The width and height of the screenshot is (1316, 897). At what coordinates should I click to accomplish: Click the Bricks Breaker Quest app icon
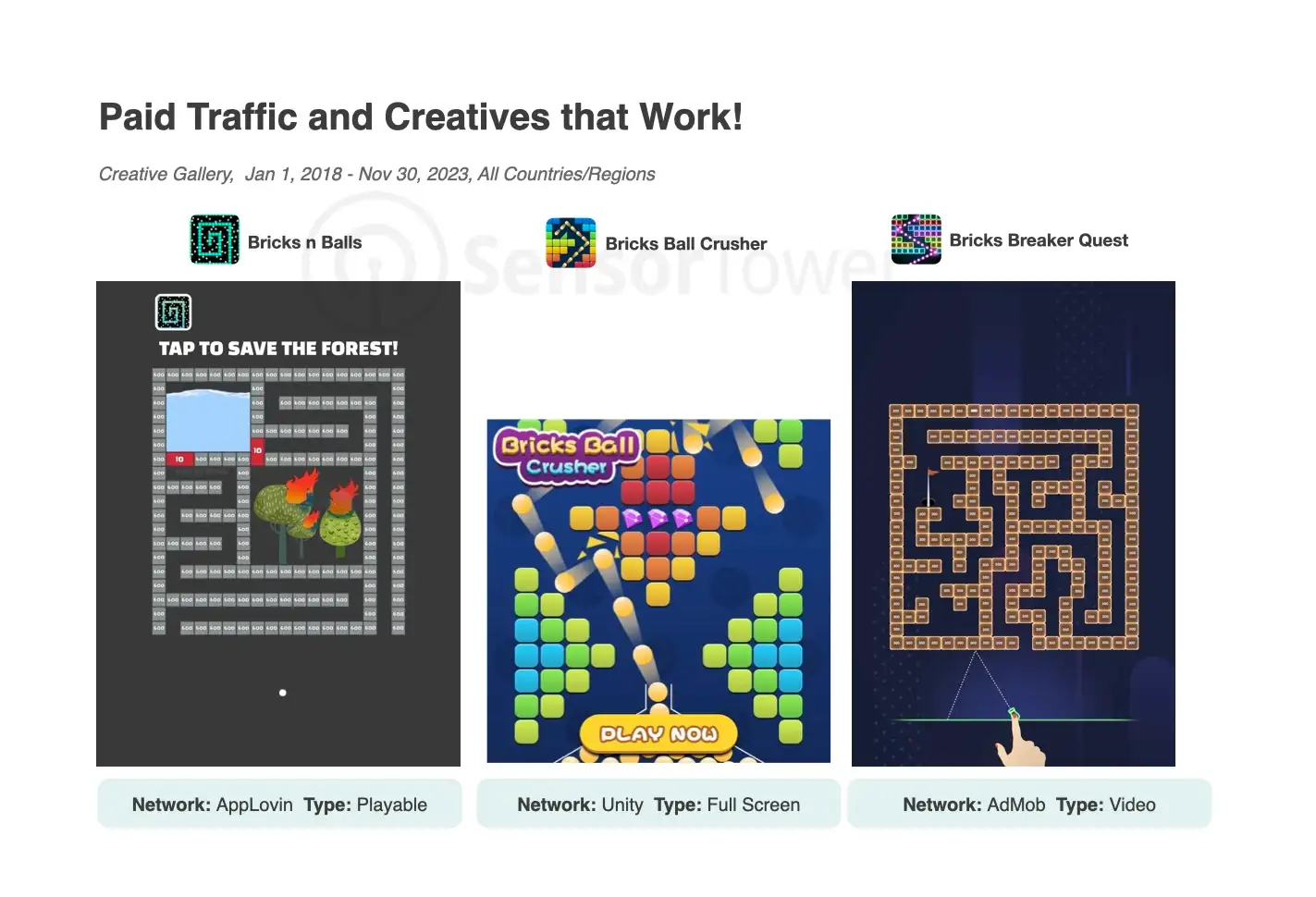click(916, 240)
